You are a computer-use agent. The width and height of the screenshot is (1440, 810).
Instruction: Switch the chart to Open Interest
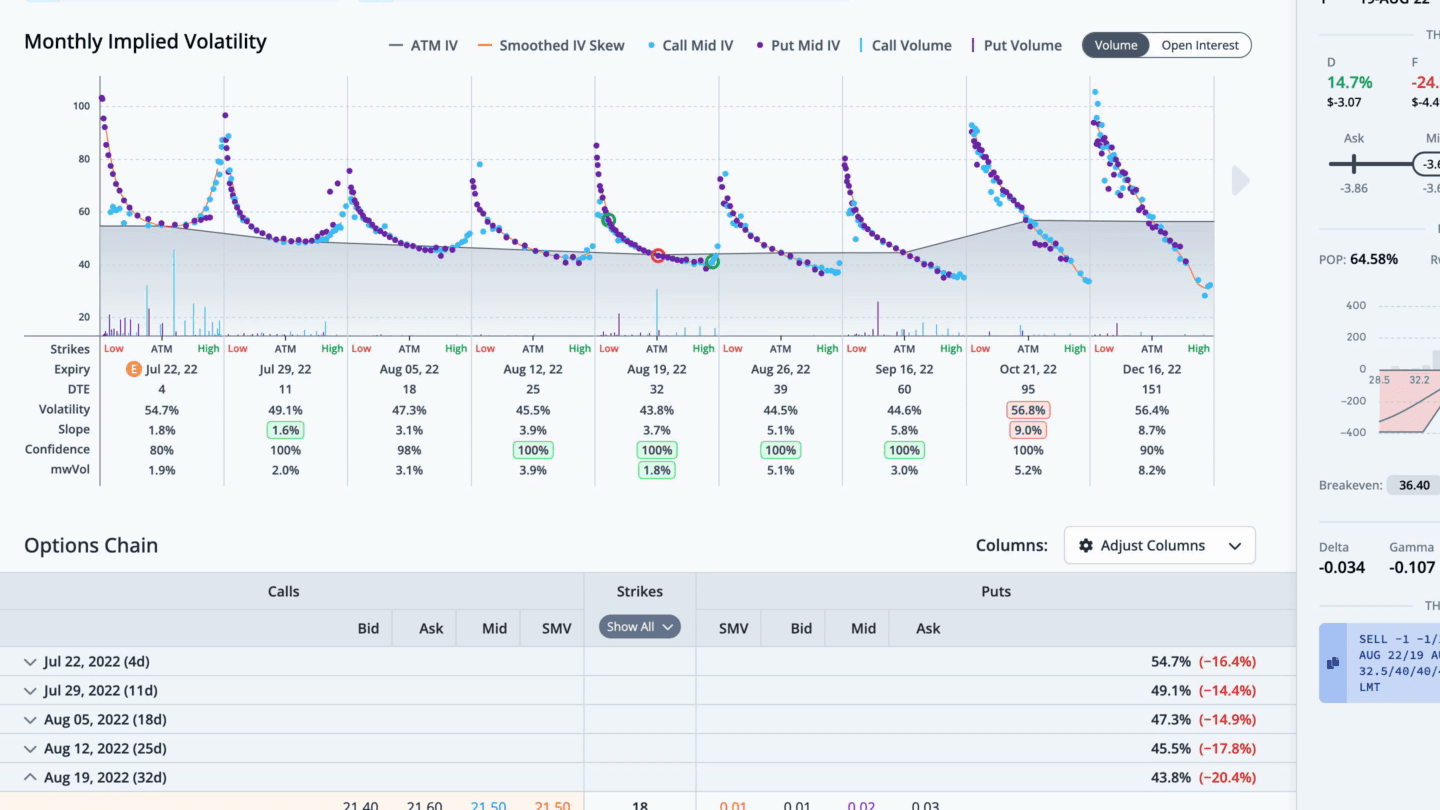tap(1200, 45)
